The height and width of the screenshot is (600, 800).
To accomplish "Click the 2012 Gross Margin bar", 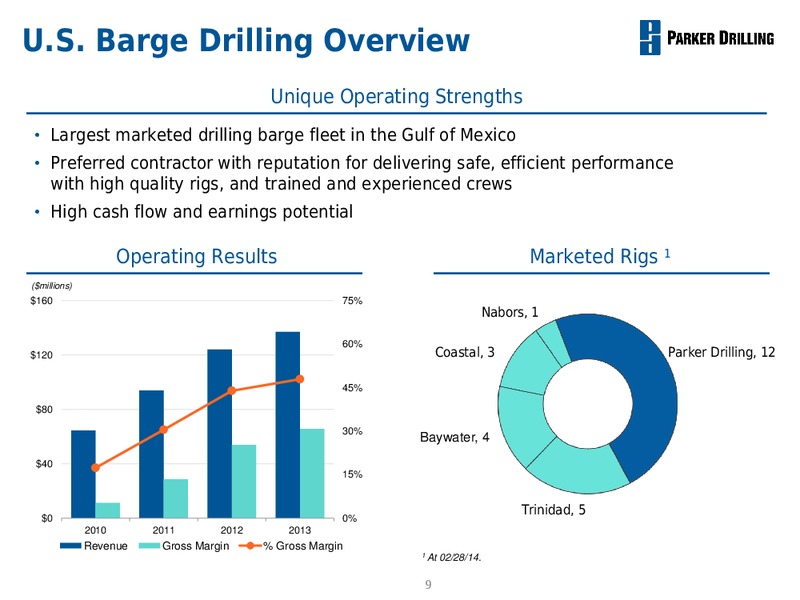I will [244, 482].
